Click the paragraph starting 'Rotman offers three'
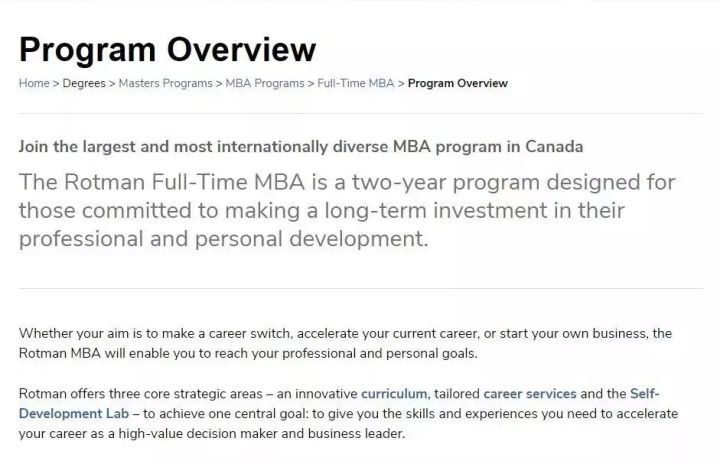 pyautogui.click(x=349, y=413)
